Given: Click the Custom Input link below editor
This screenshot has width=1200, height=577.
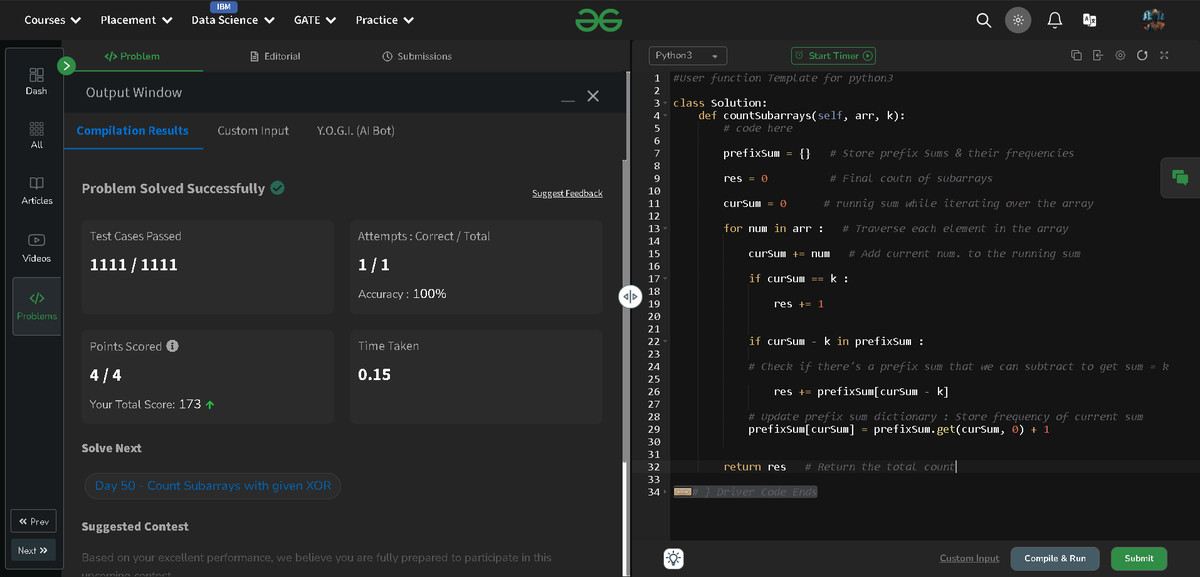Looking at the screenshot, I should (x=969, y=558).
